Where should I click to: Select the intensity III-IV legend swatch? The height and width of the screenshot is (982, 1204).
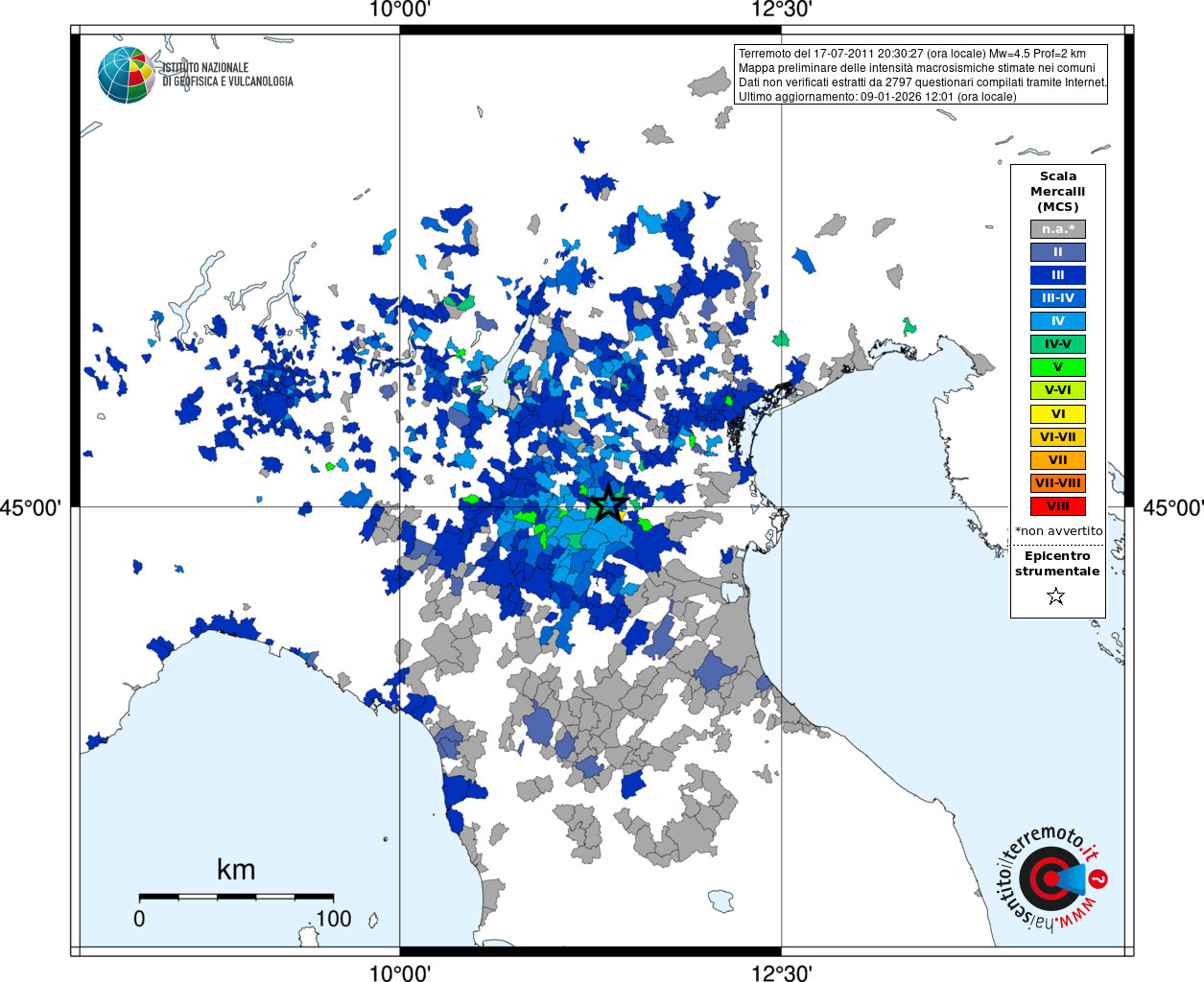(1057, 298)
